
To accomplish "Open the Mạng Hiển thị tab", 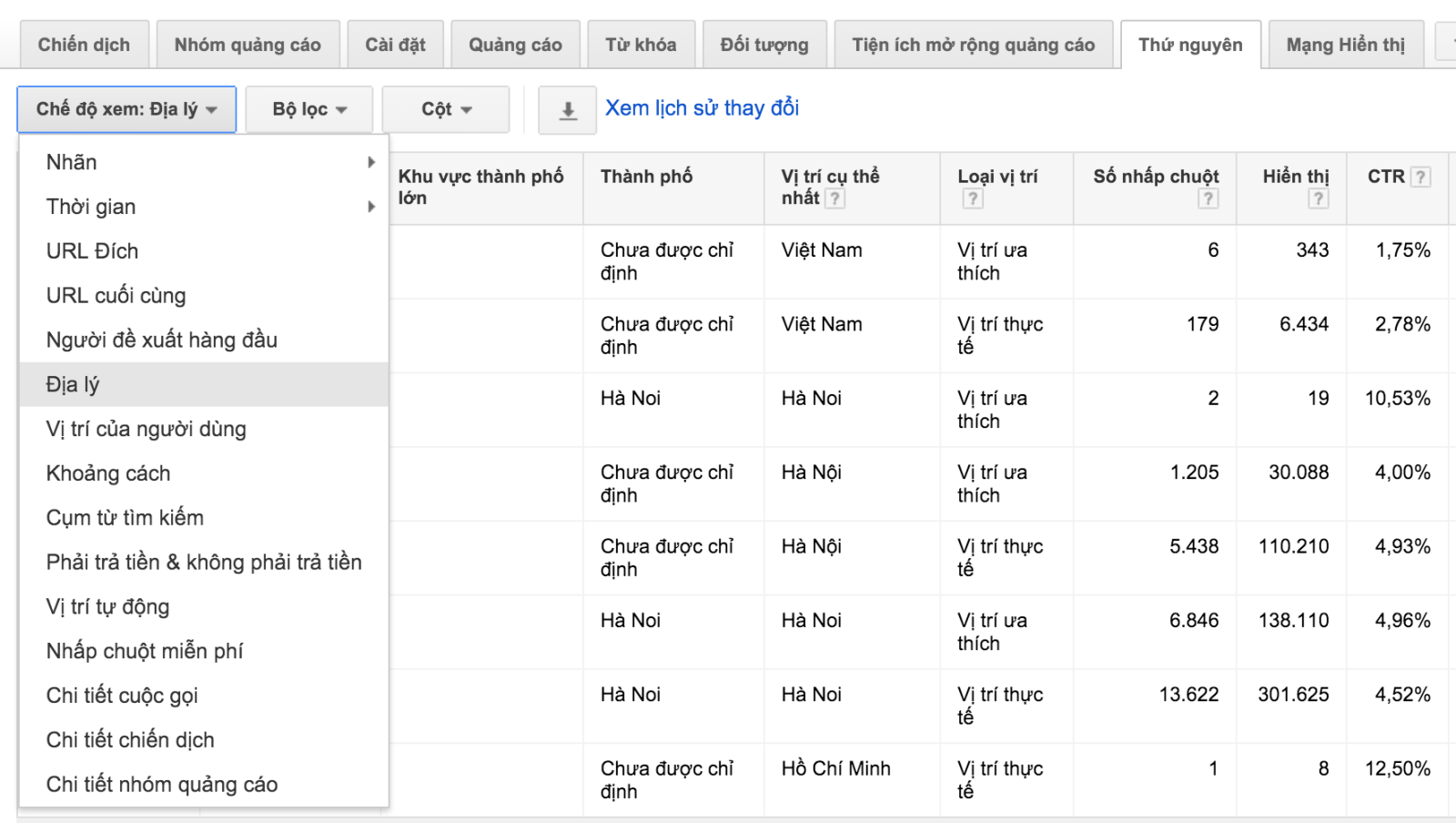I will point(1345,45).
